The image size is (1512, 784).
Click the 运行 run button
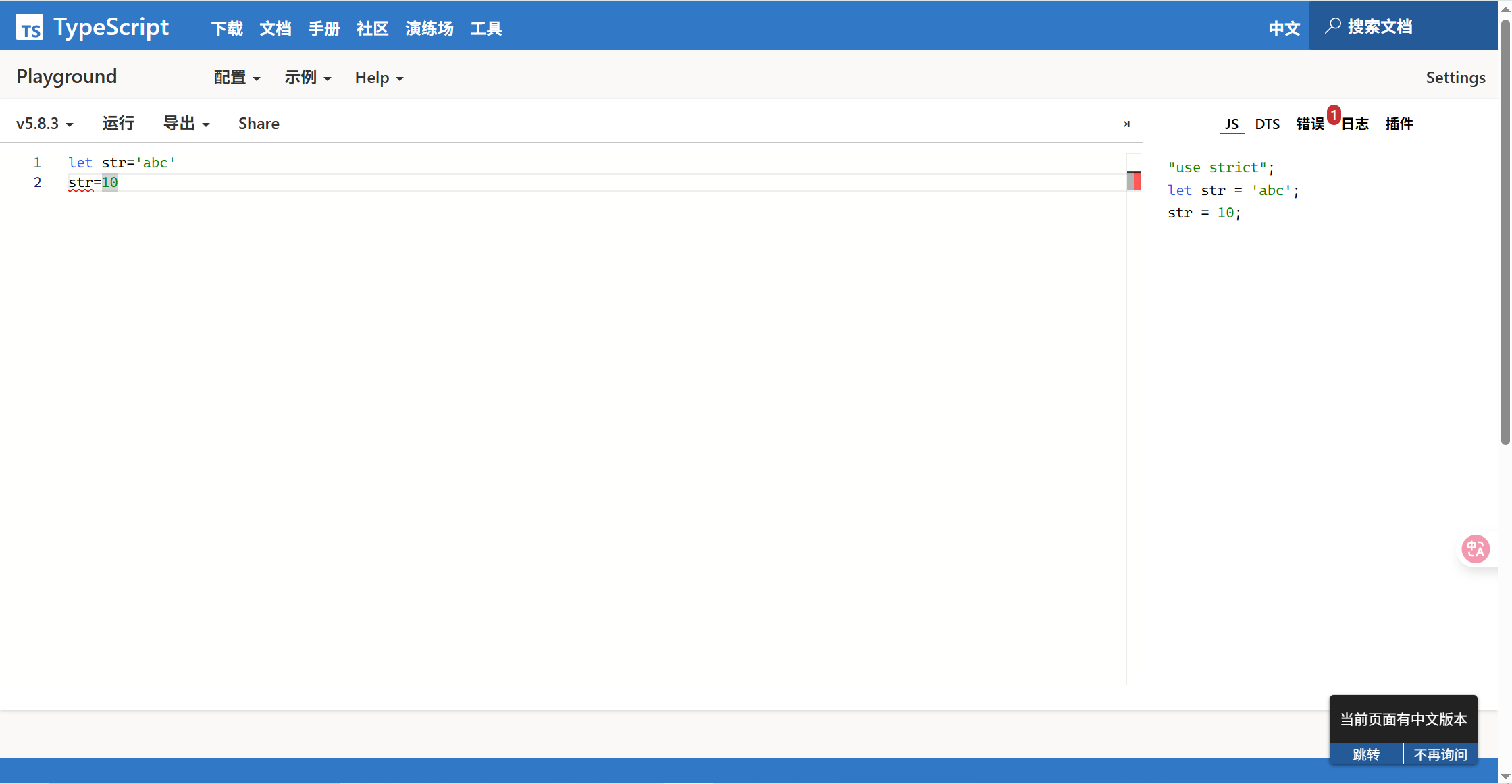coord(118,124)
